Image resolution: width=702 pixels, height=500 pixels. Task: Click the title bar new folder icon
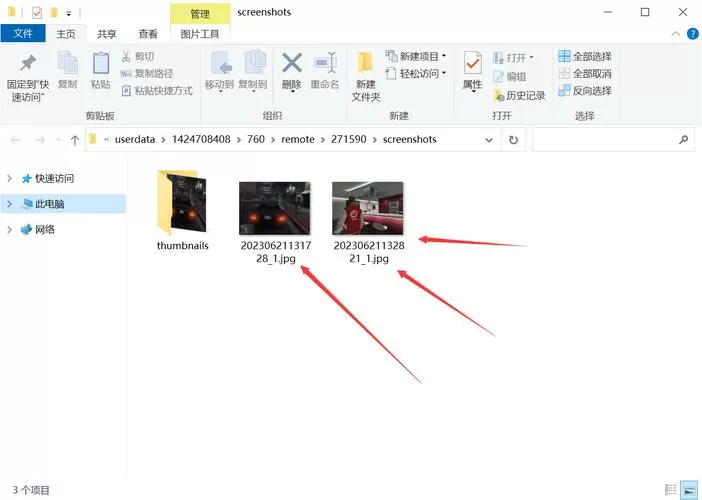[x=53, y=13]
